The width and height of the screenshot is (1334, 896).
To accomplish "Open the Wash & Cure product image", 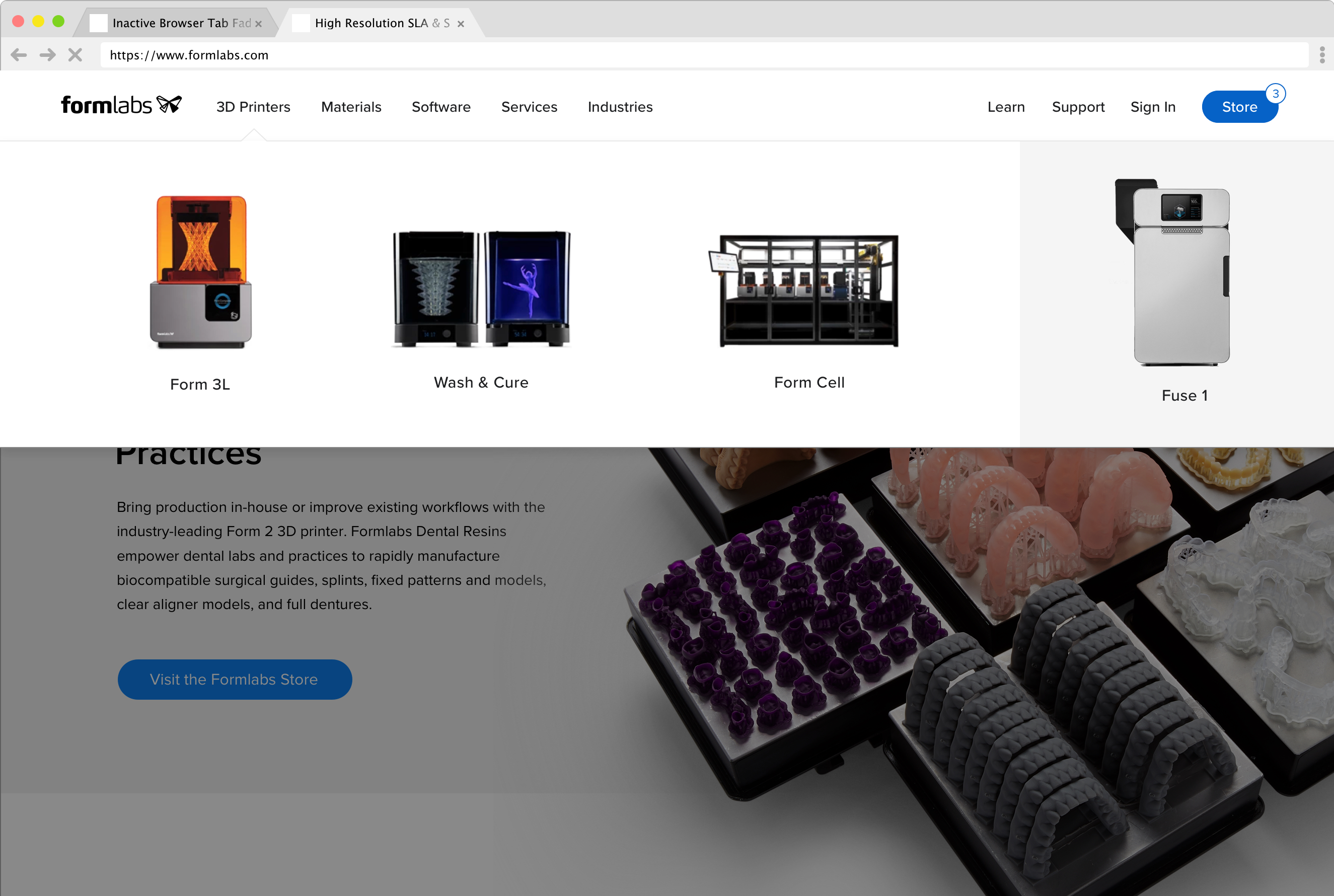I will 481,288.
